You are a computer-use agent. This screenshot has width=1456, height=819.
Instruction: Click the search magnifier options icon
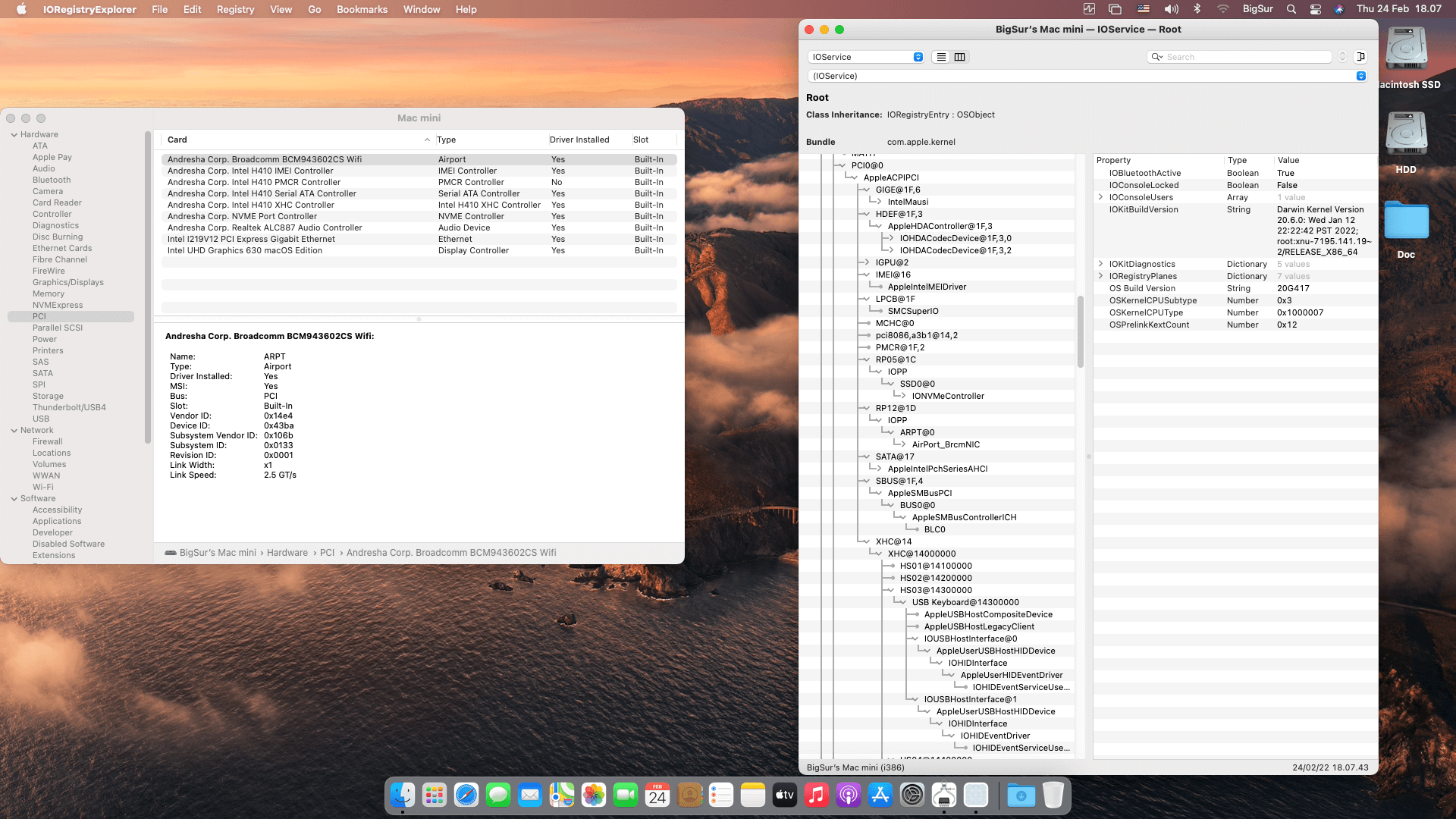(1157, 57)
